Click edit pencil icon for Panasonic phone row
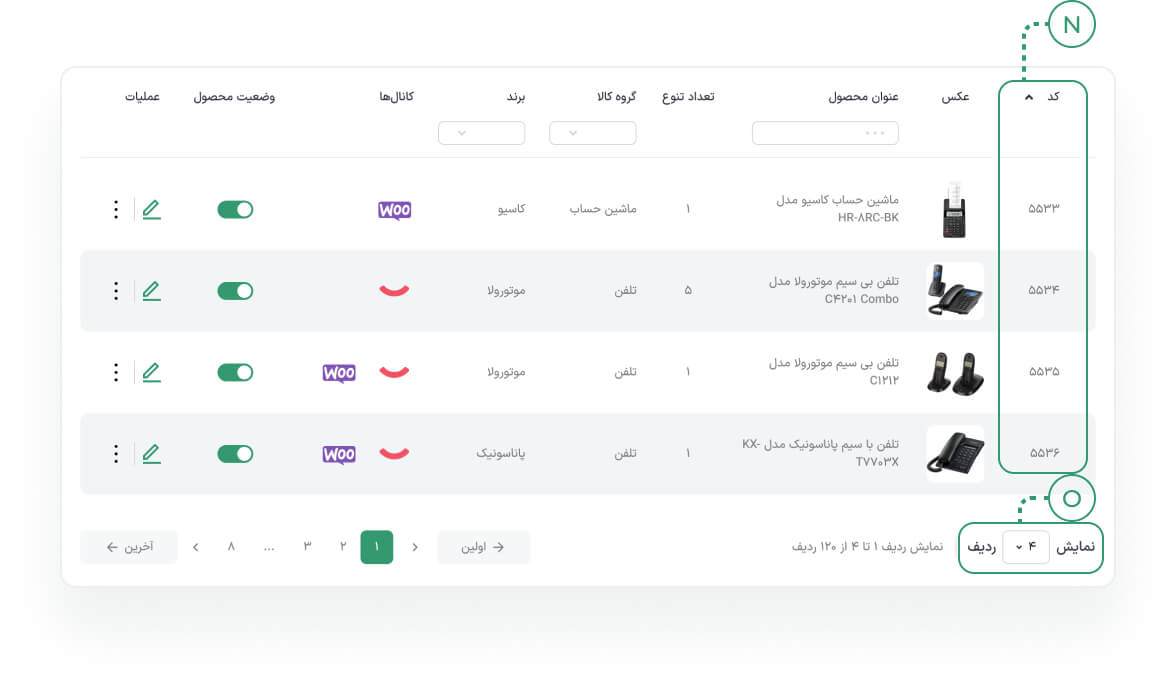The width and height of the screenshot is (1176, 688). (152, 454)
